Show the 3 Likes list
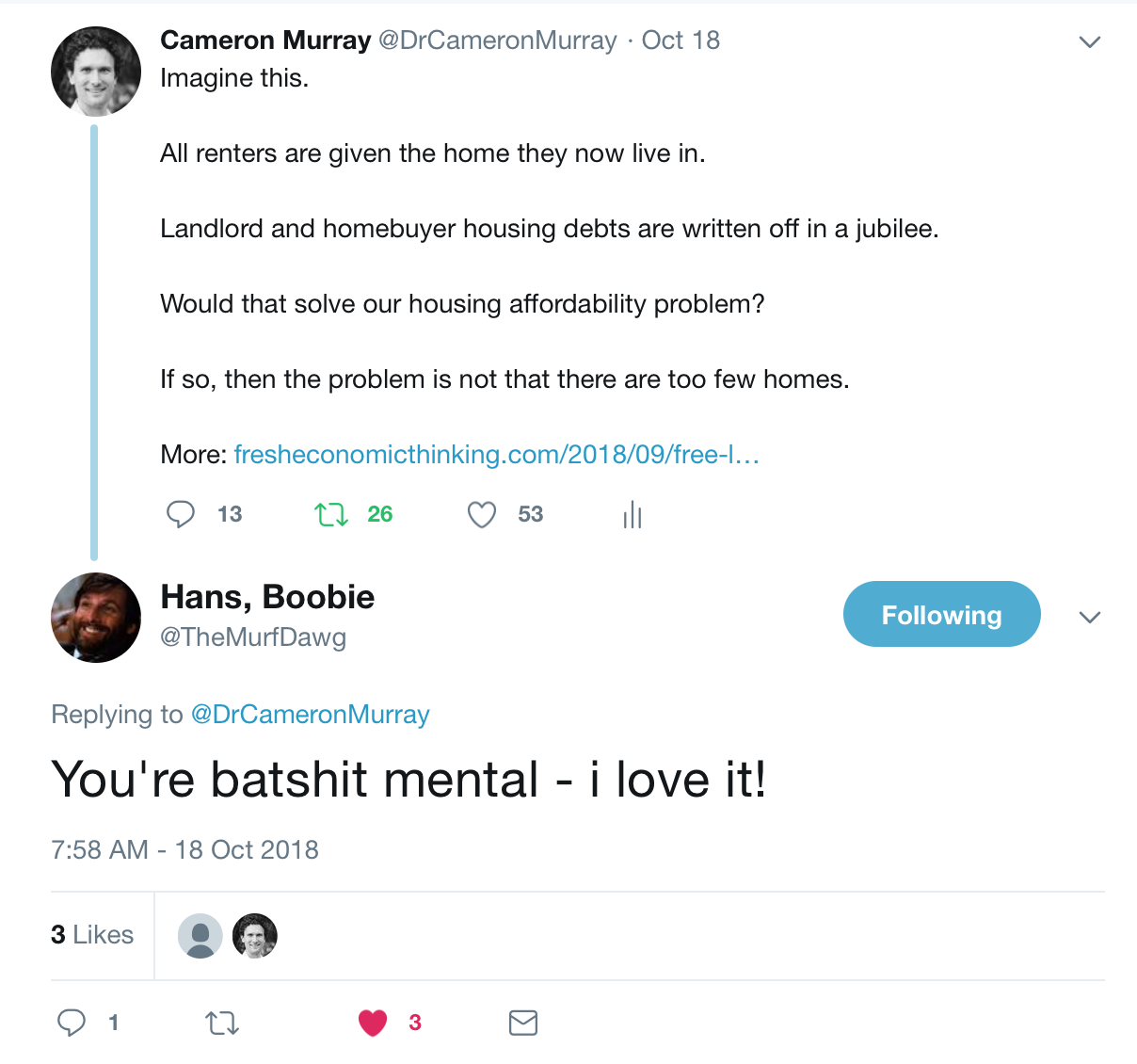 tap(92, 935)
